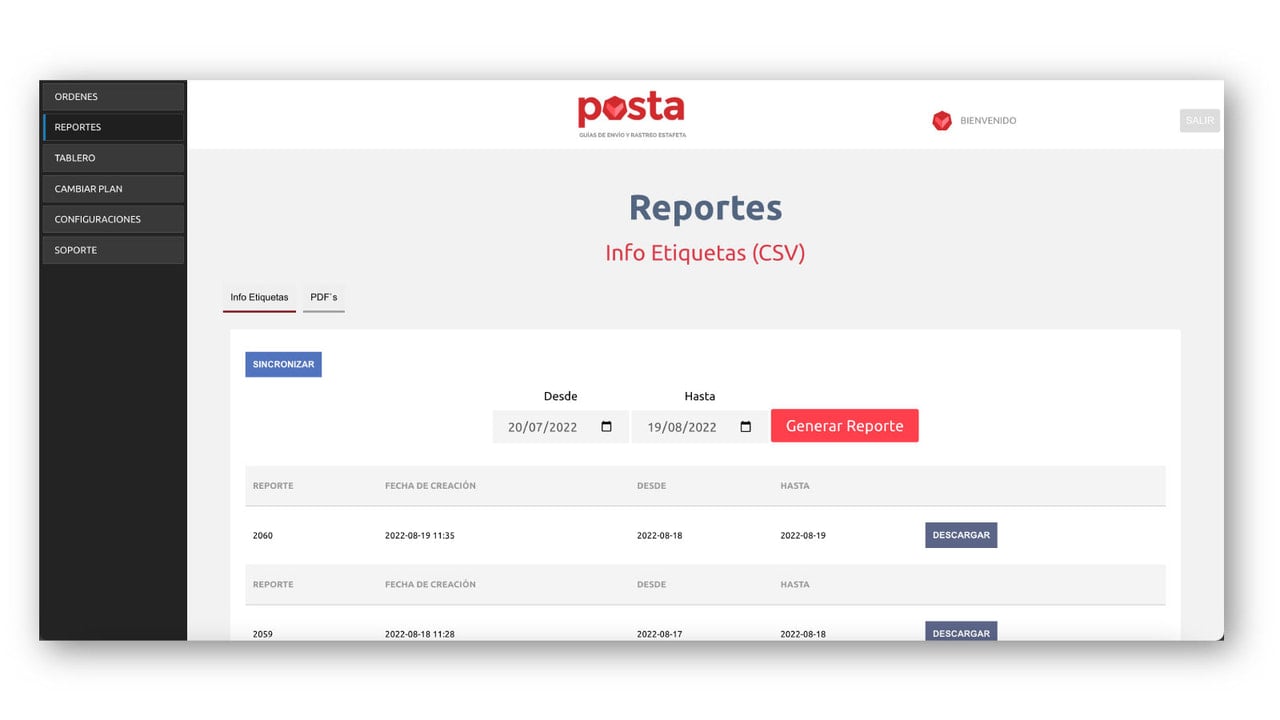Screen dimensions: 1280x720
Task: Download report 2059 with Descargar
Action: coord(961,632)
